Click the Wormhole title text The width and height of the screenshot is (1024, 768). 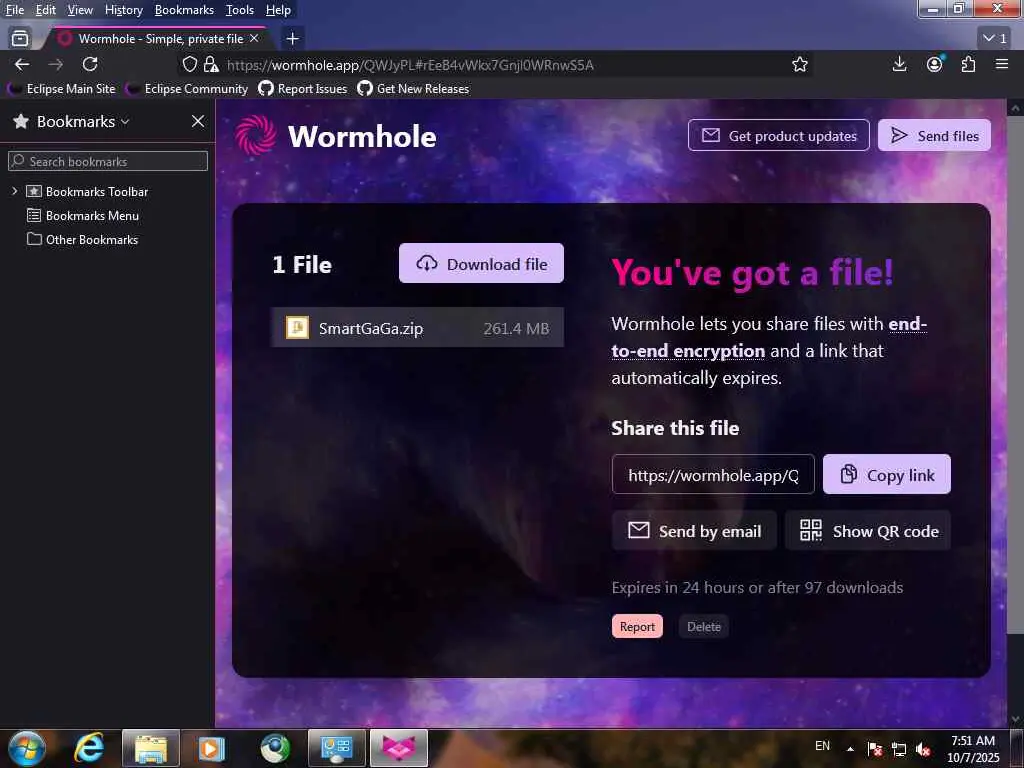pos(362,136)
